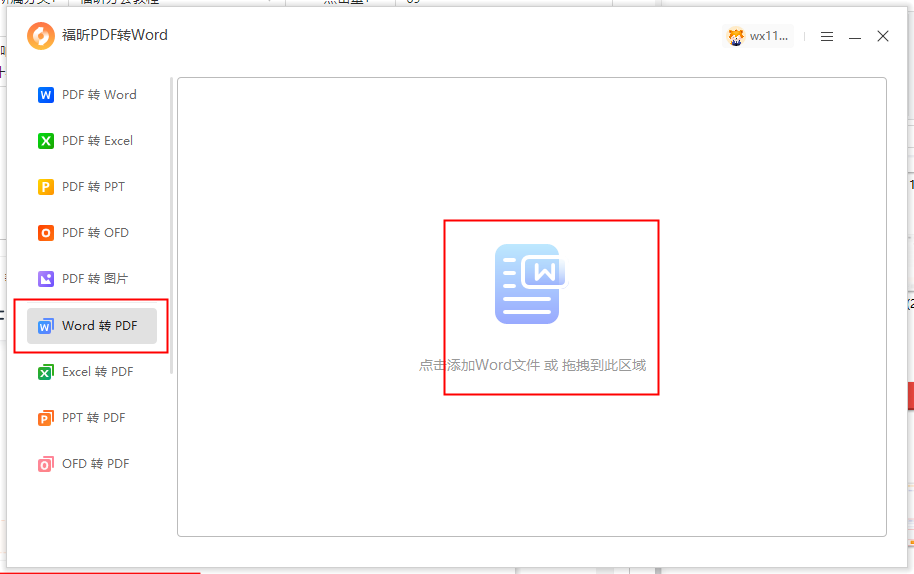The width and height of the screenshot is (914, 574).
Task: Switch to PDF 转 PPT conversion
Action: (92, 187)
